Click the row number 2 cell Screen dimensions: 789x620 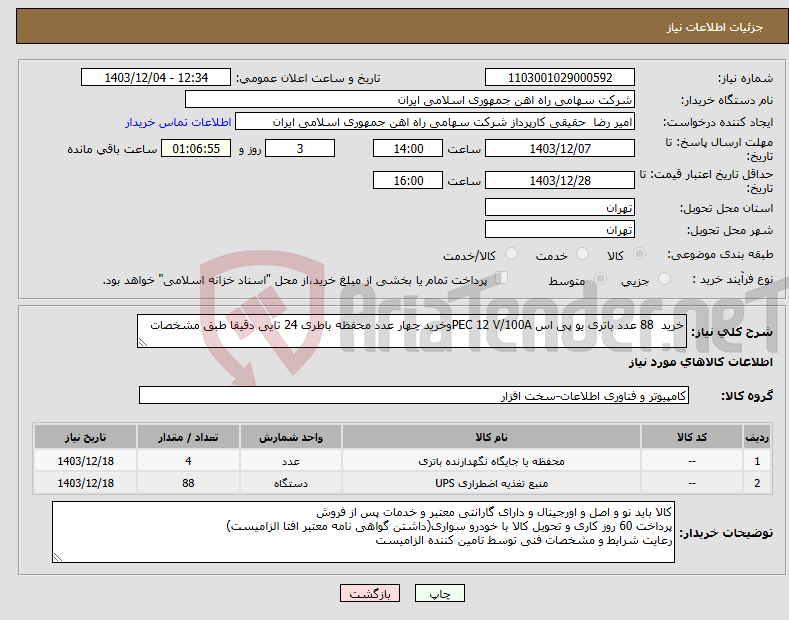click(x=757, y=484)
